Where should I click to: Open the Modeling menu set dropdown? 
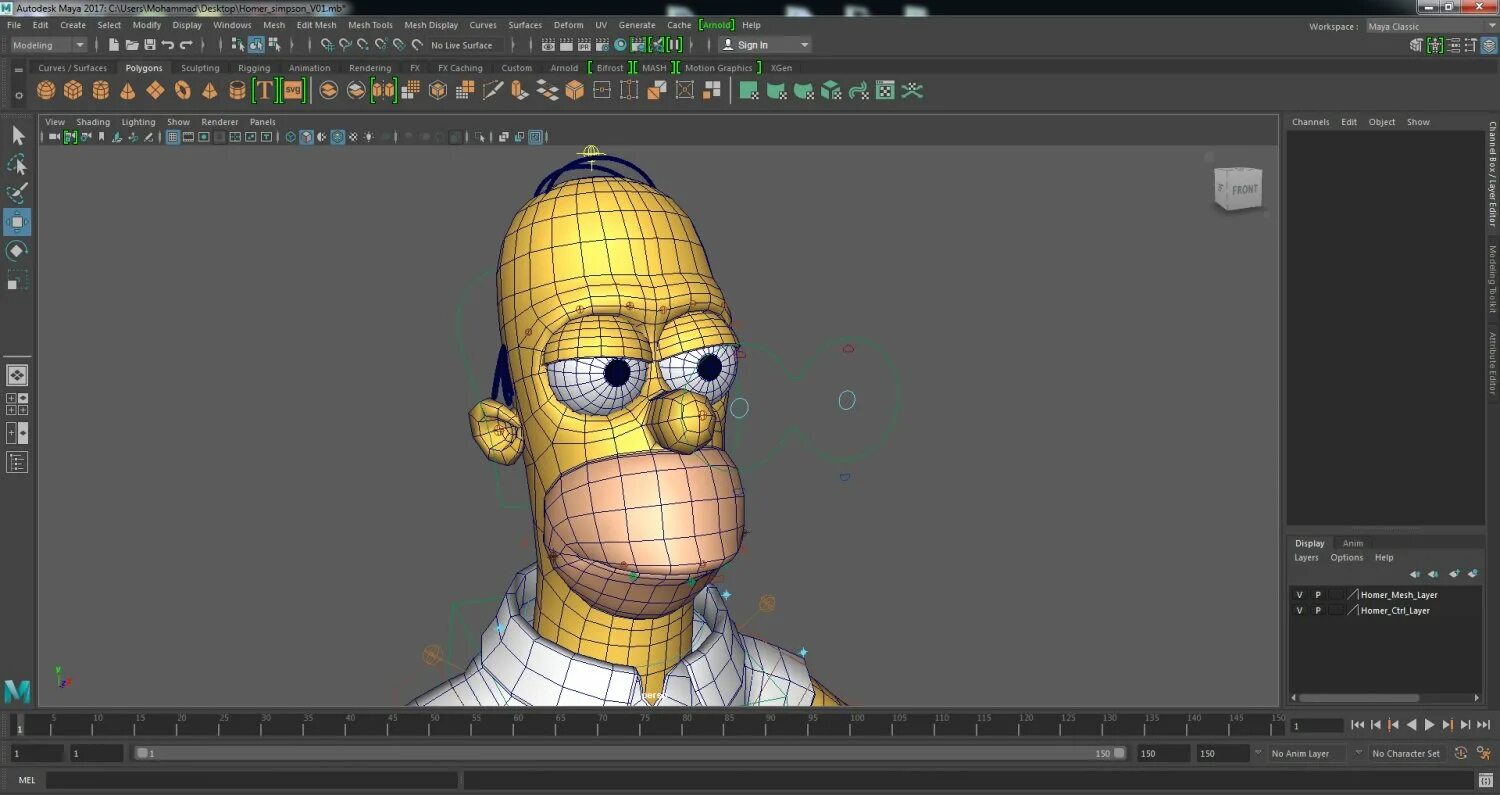48,45
